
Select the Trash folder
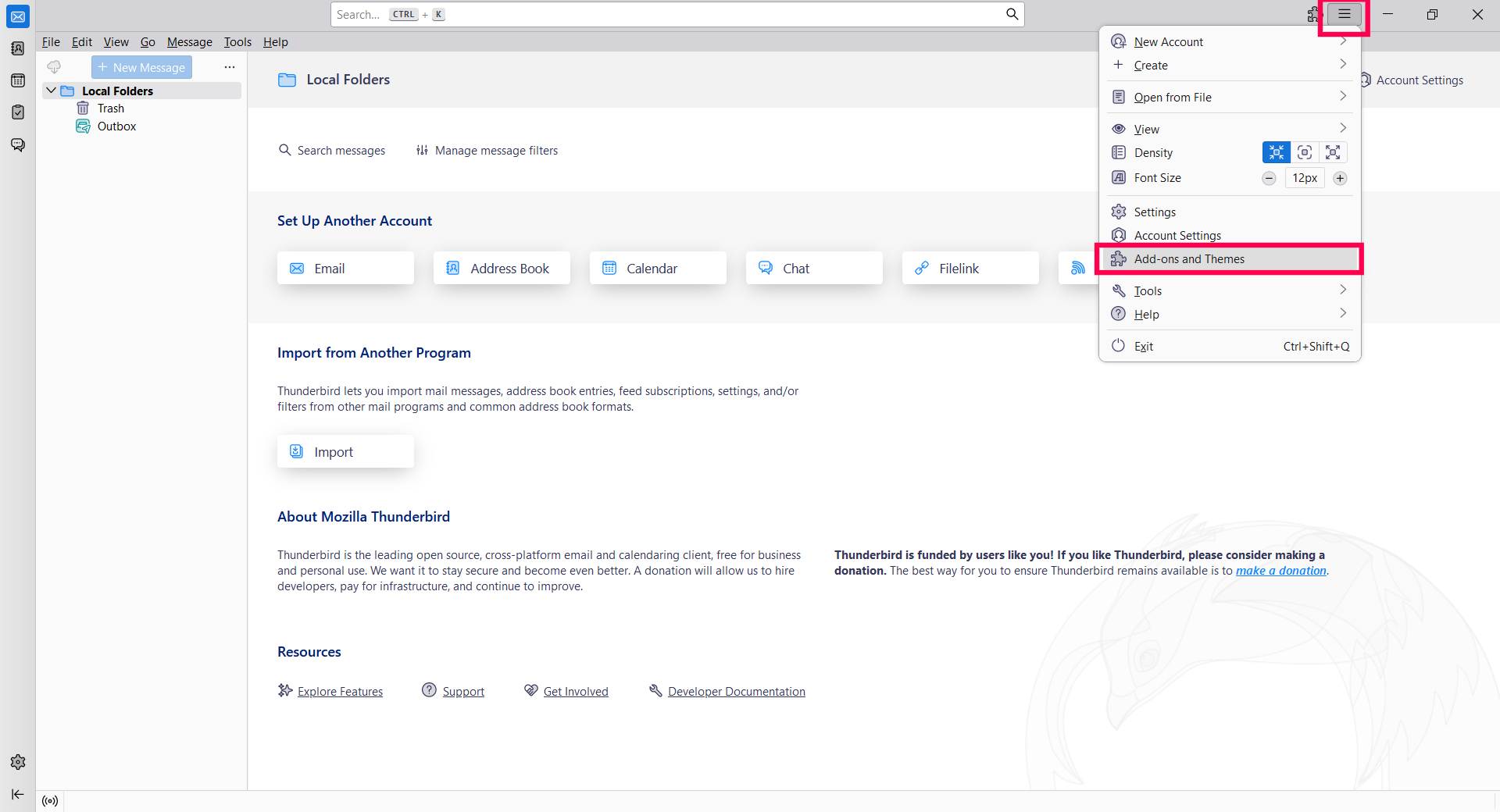click(111, 109)
